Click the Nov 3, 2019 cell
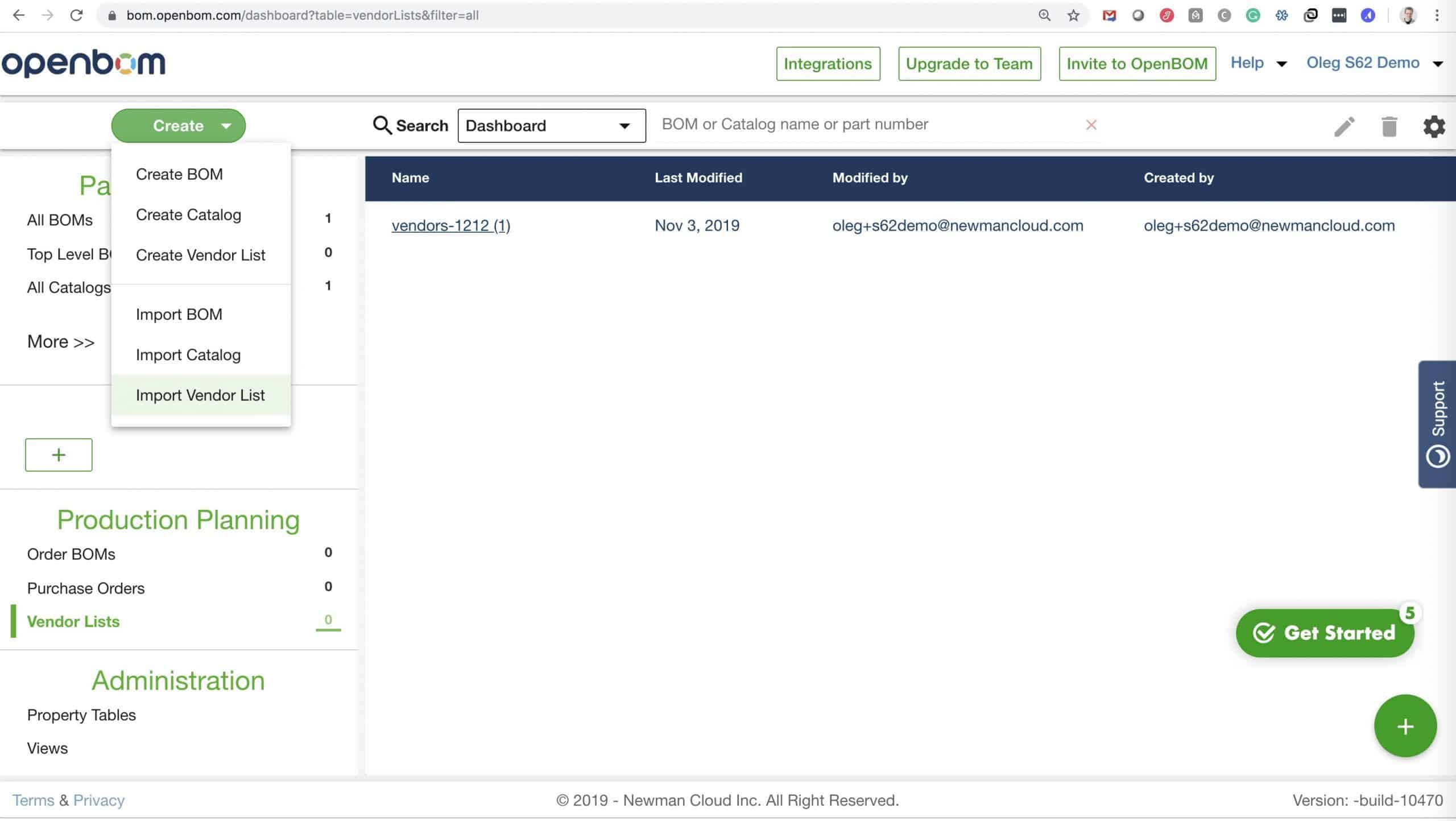This screenshot has height=821, width=1456. (x=697, y=226)
